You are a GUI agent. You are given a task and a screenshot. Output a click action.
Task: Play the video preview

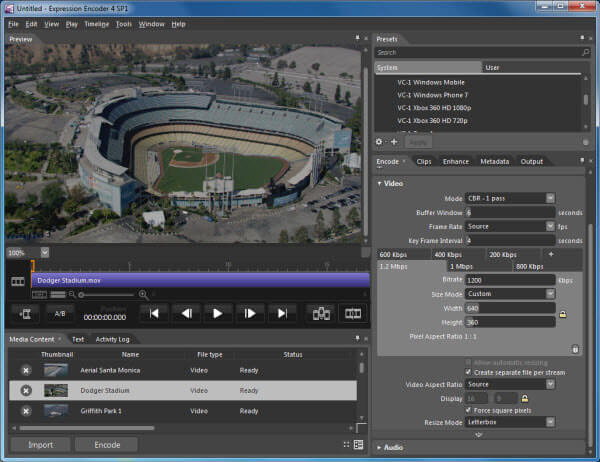[217, 313]
